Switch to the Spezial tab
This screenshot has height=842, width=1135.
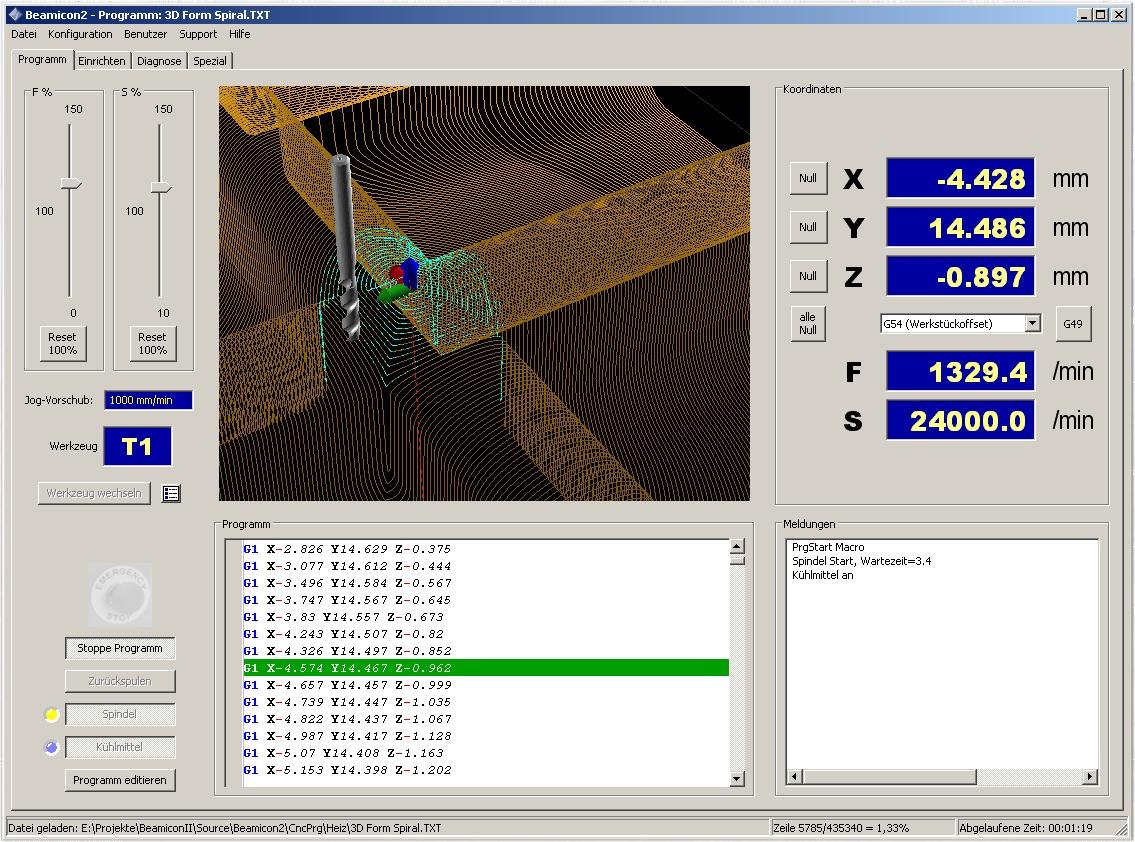point(210,61)
